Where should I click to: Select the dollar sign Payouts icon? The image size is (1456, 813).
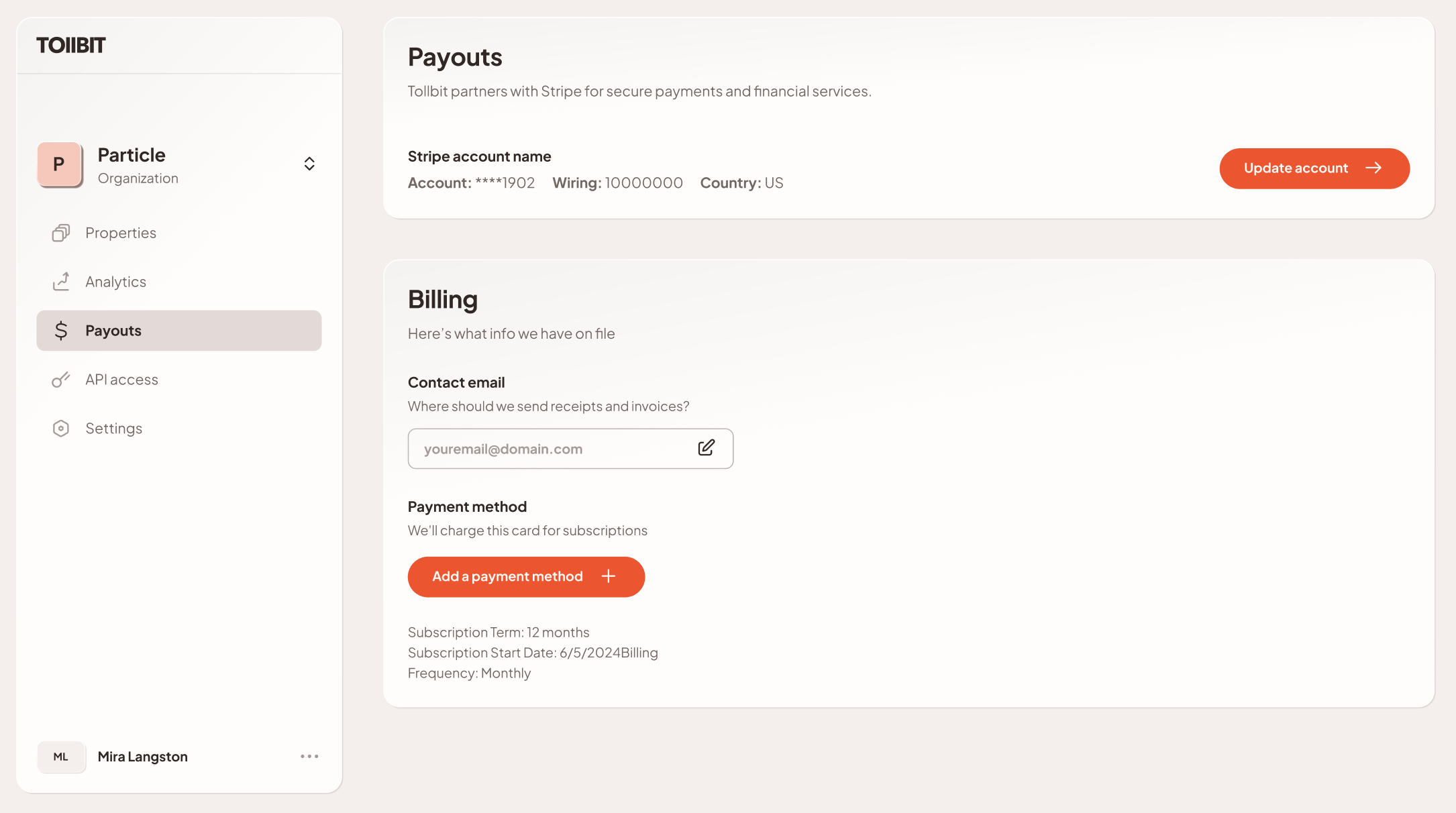[x=61, y=331]
